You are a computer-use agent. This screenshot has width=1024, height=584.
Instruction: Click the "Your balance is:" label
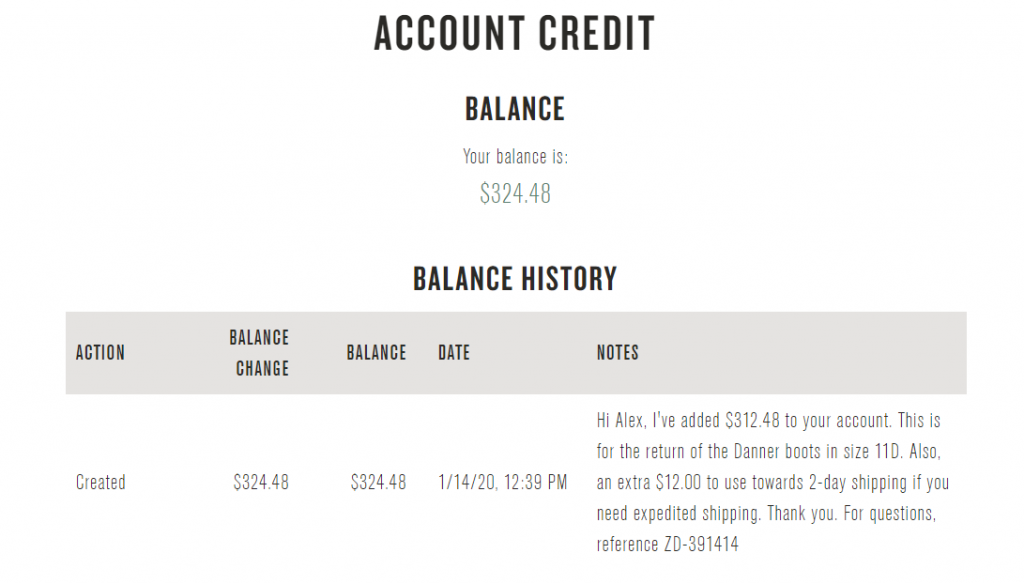(515, 157)
